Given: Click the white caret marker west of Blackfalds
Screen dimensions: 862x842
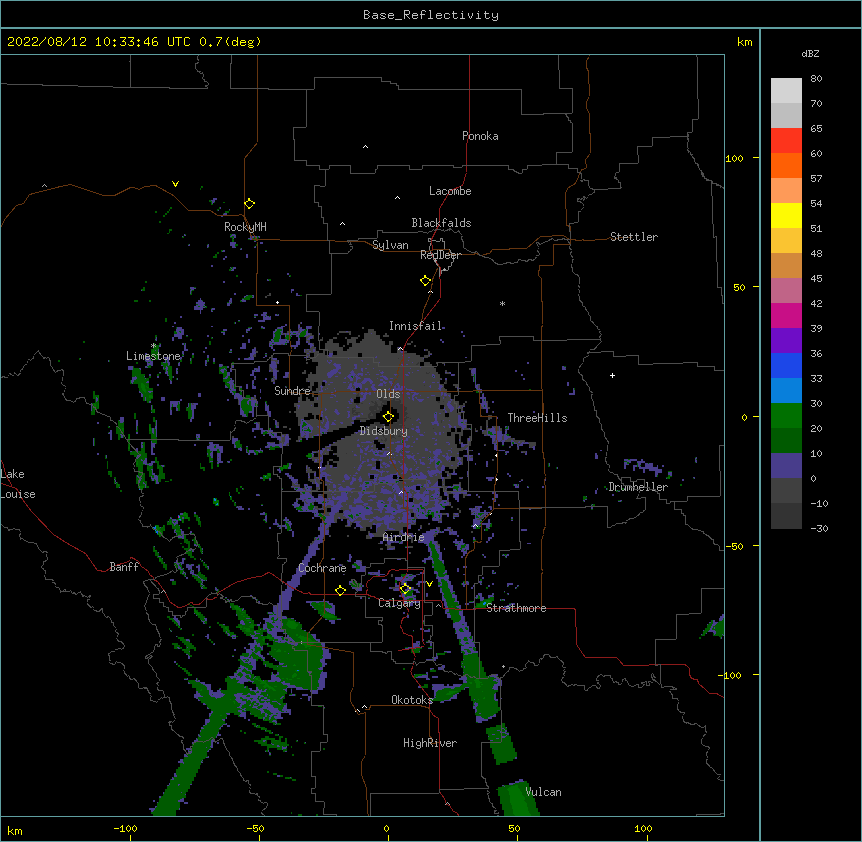Looking at the screenshot, I should point(342,224).
